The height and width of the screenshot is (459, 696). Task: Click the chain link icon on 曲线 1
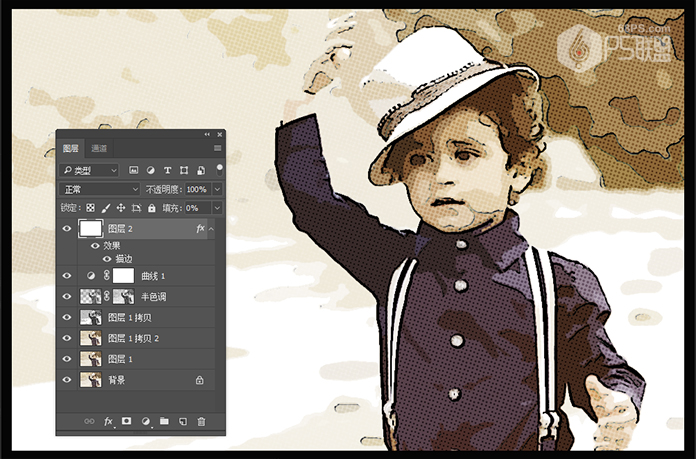[107, 276]
